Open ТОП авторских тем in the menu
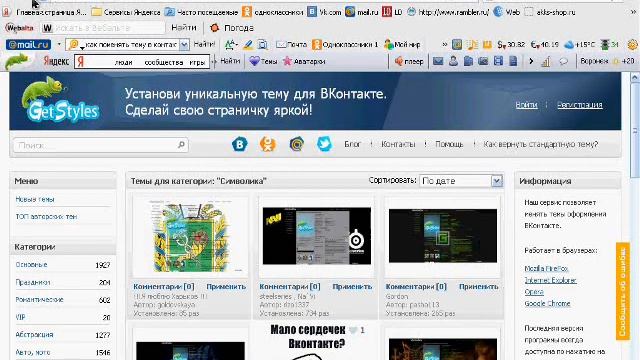Viewport: 640px width, 360px height. coord(46,216)
